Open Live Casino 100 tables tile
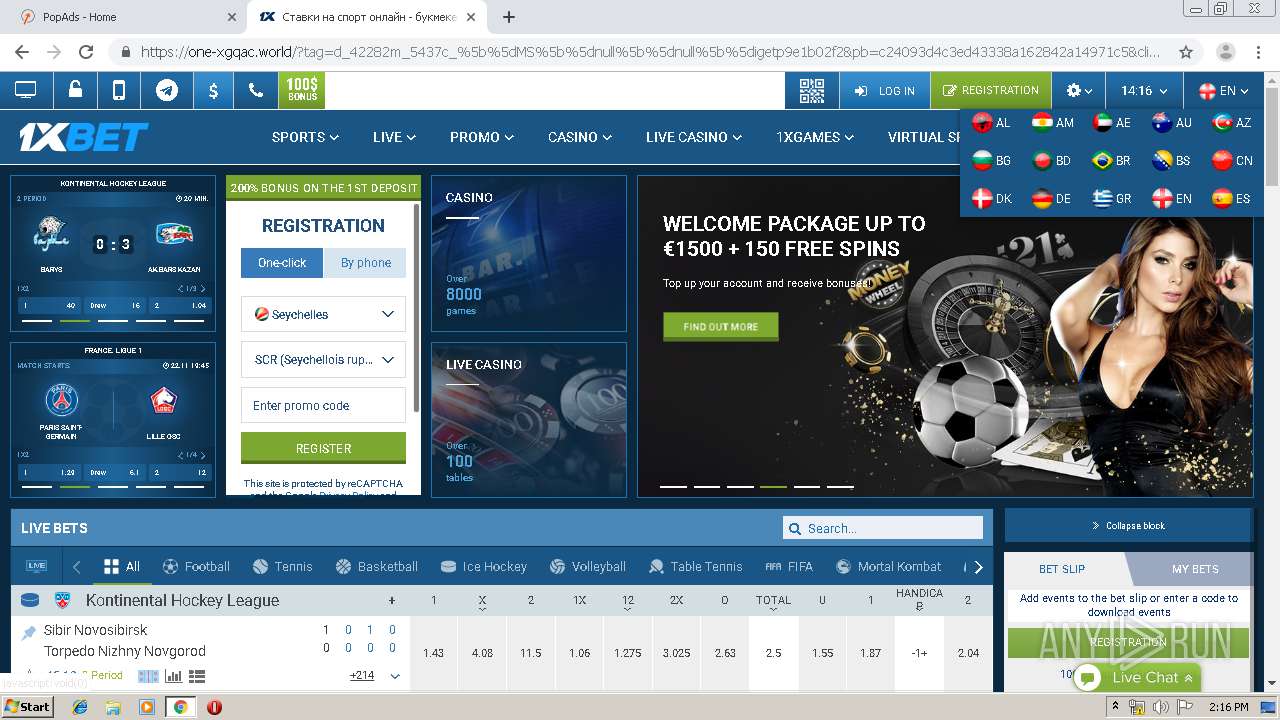 pyautogui.click(x=529, y=420)
